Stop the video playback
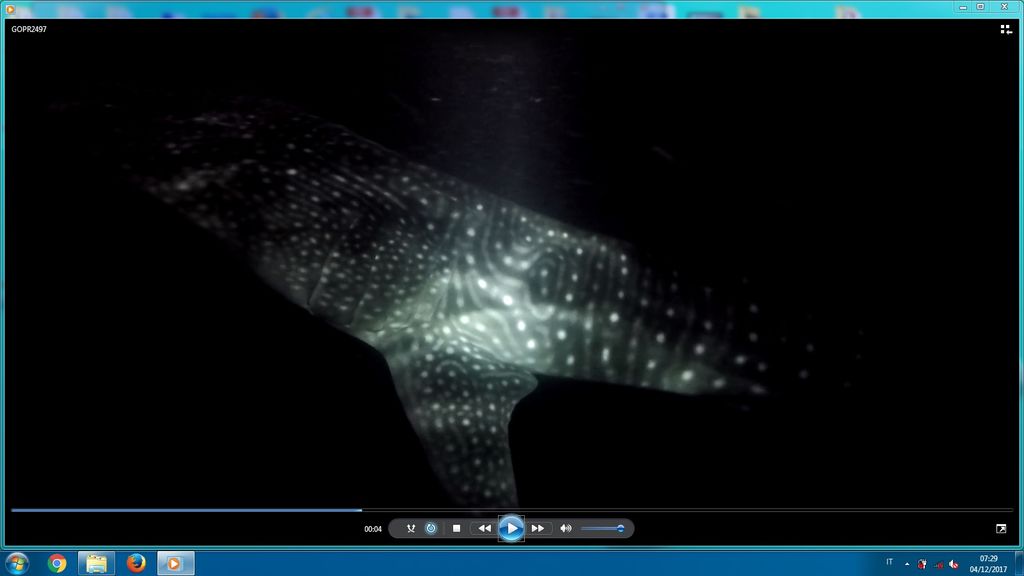Image resolution: width=1024 pixels, height=576 pixels. [x=457, y=528]
